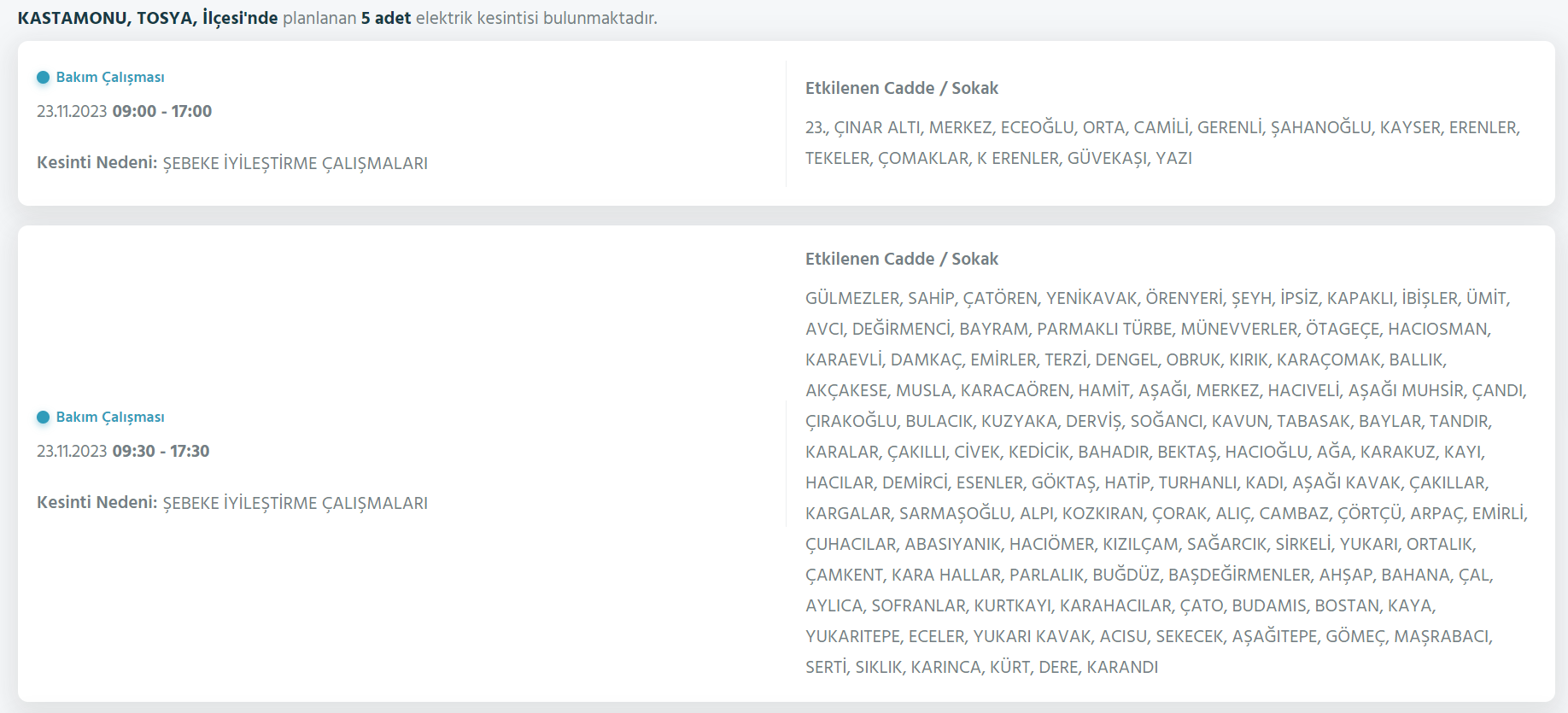Click the 23.11.2023 date beside 09:00 - 17:00

click(72, 112)
